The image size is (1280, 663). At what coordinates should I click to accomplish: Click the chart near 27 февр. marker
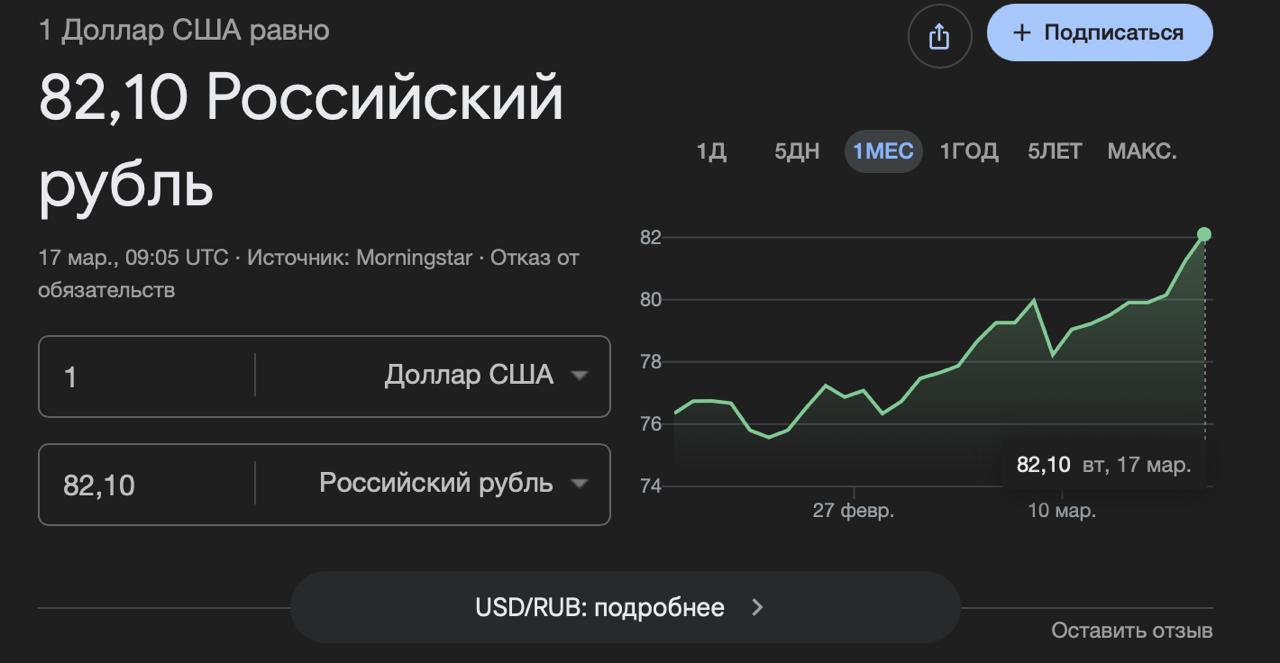point(853,393)
